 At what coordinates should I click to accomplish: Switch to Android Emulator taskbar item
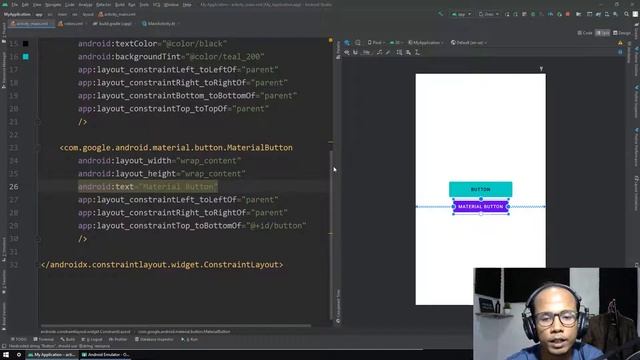pyautogui.click(x=105, y=355)
